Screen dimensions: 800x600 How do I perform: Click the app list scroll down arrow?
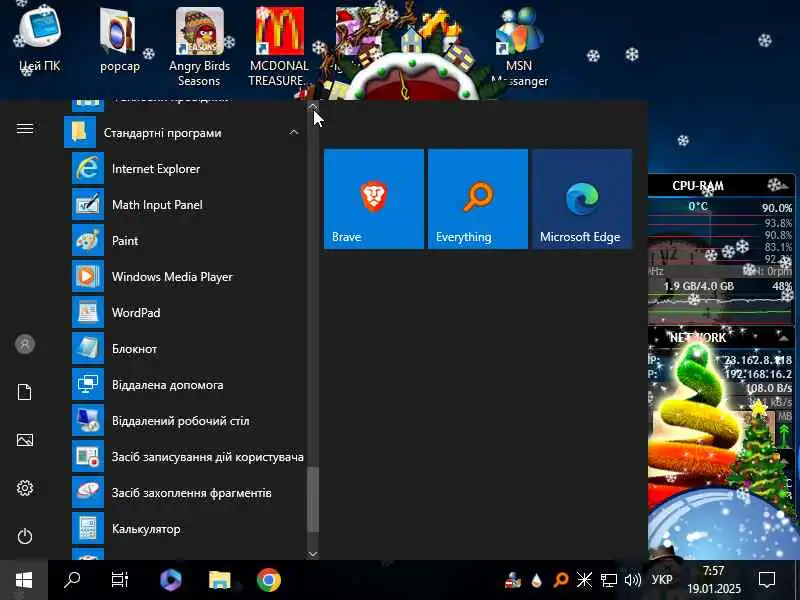[x=313, y=554]
